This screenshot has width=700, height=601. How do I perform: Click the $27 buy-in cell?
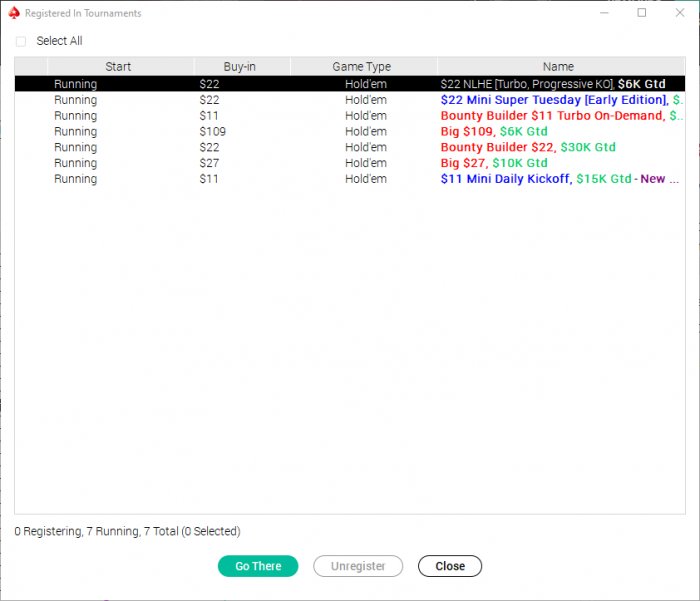tap(209, 163)
